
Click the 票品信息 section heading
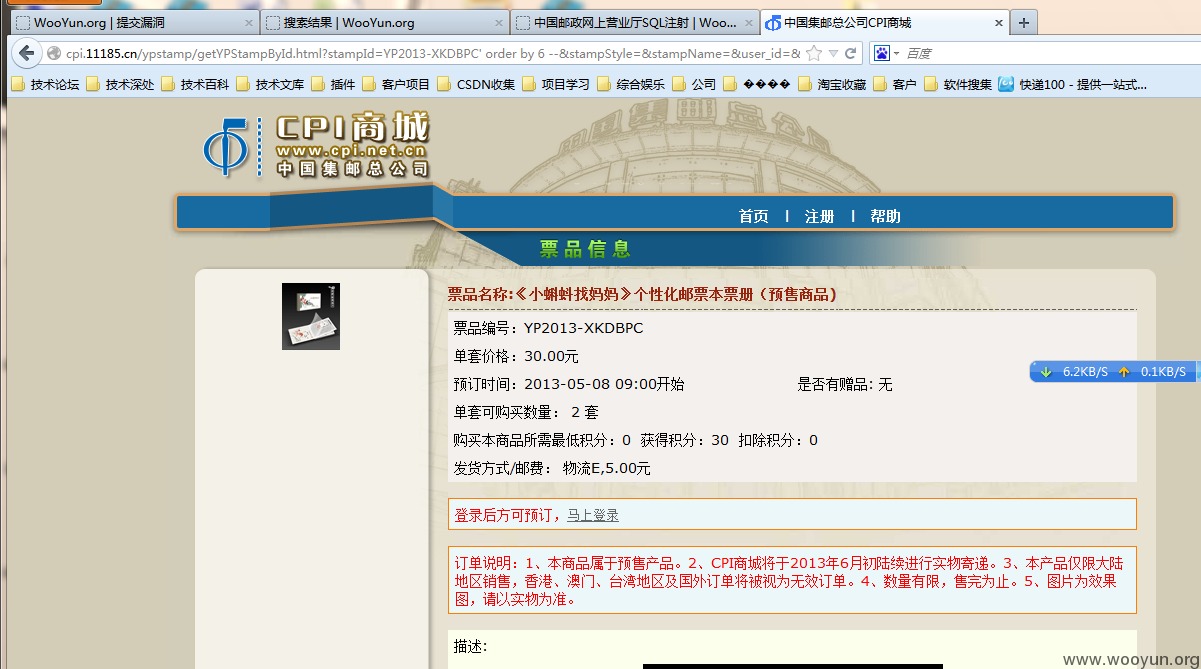585,249
